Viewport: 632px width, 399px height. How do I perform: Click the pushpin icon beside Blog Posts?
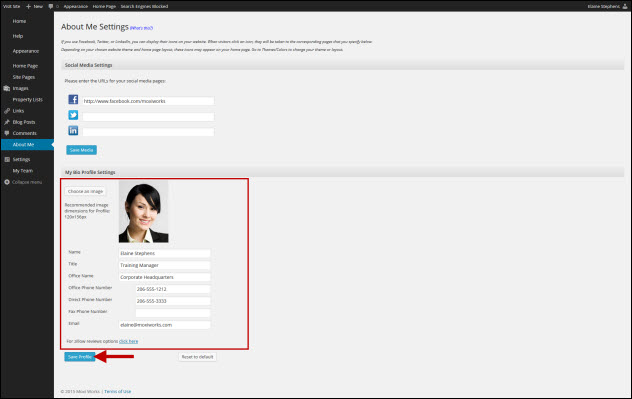pyautogui.click(x=6, y=122)
